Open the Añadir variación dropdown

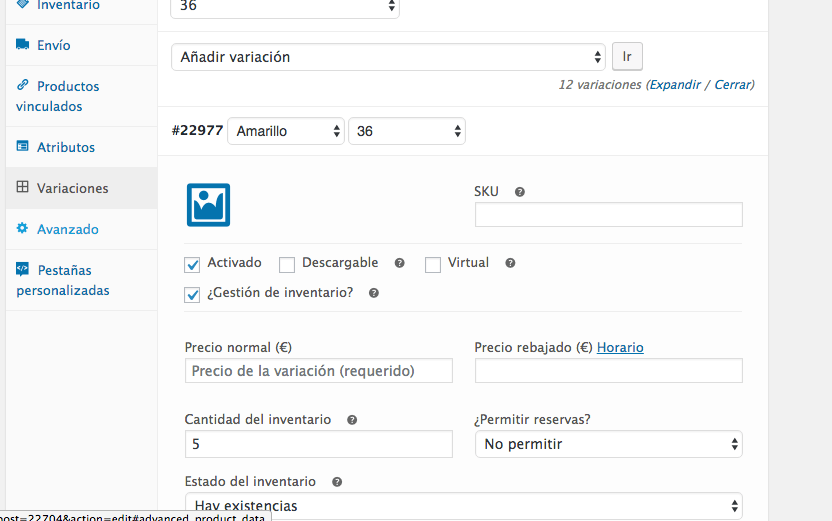coord(388,57)
